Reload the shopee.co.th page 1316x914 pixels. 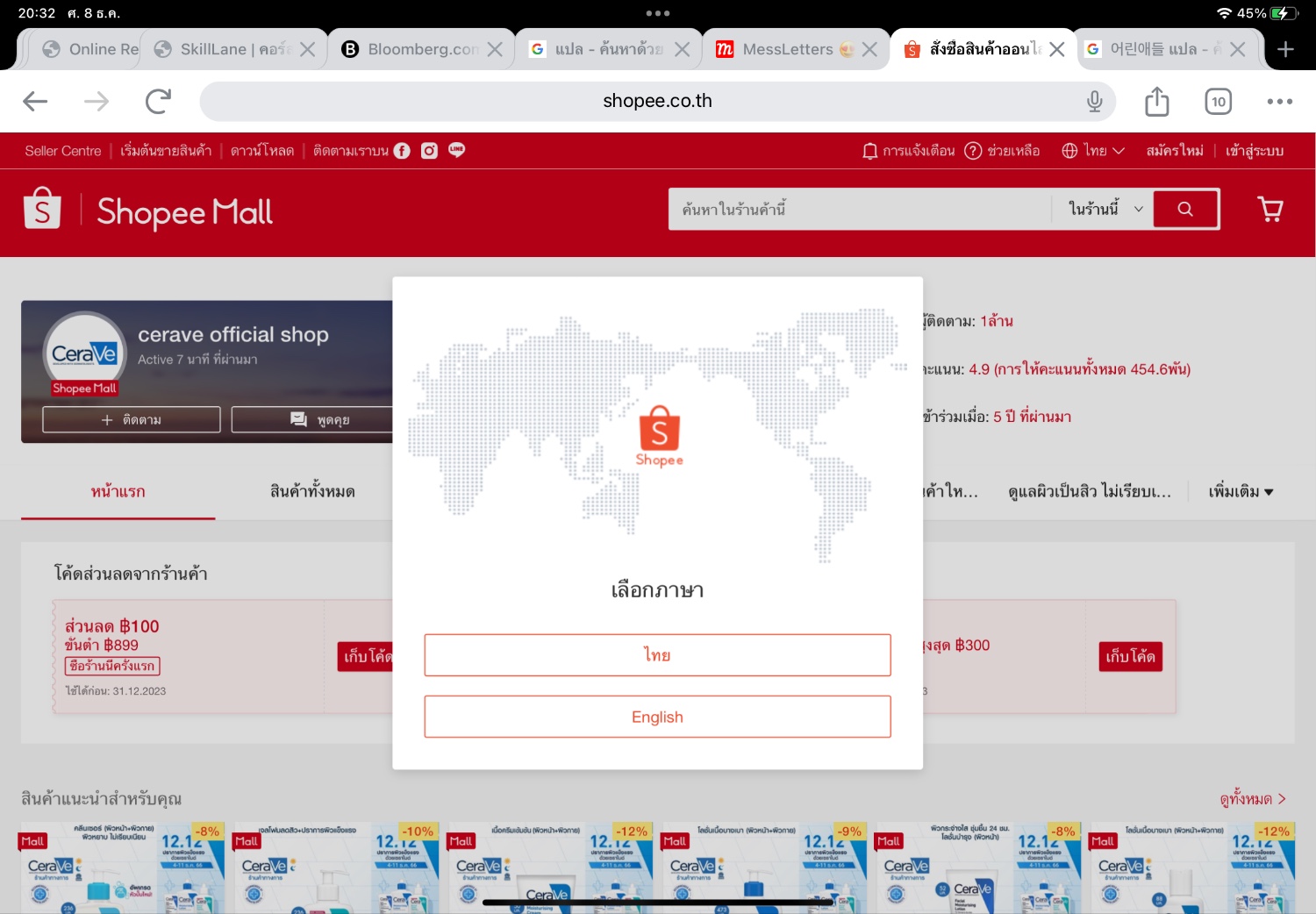click(158, 102)
